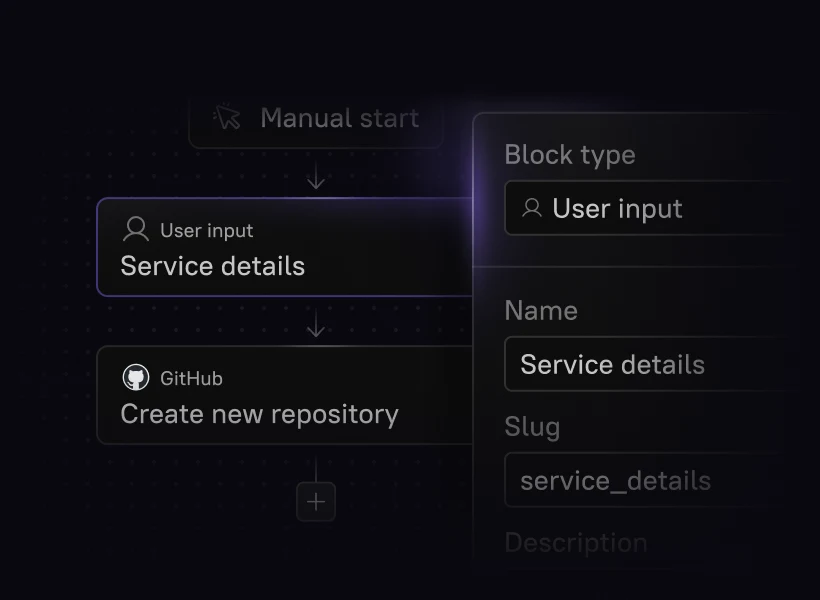Click the Description label in the panel
The height and width of the screenshot is (600, 820).
(x=575, y=543)
